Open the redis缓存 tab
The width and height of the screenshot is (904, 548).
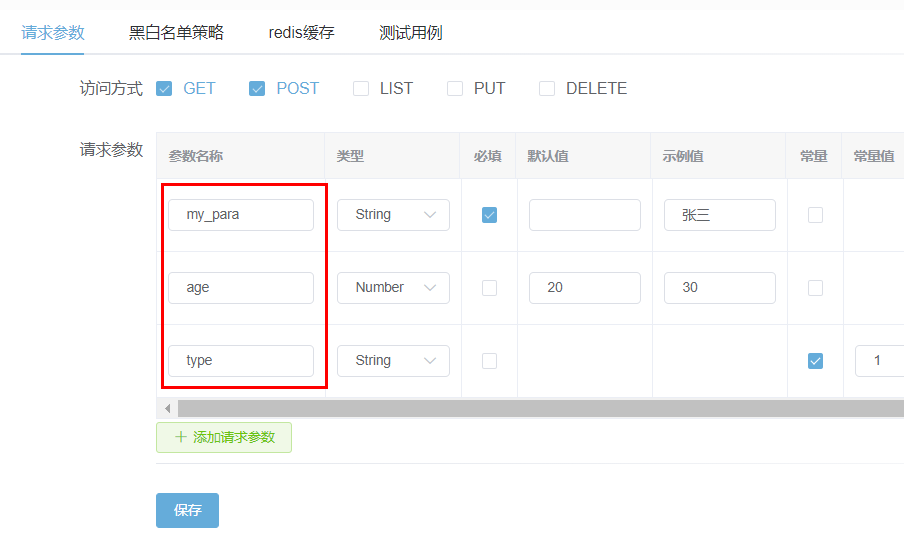tap(301, 33)
